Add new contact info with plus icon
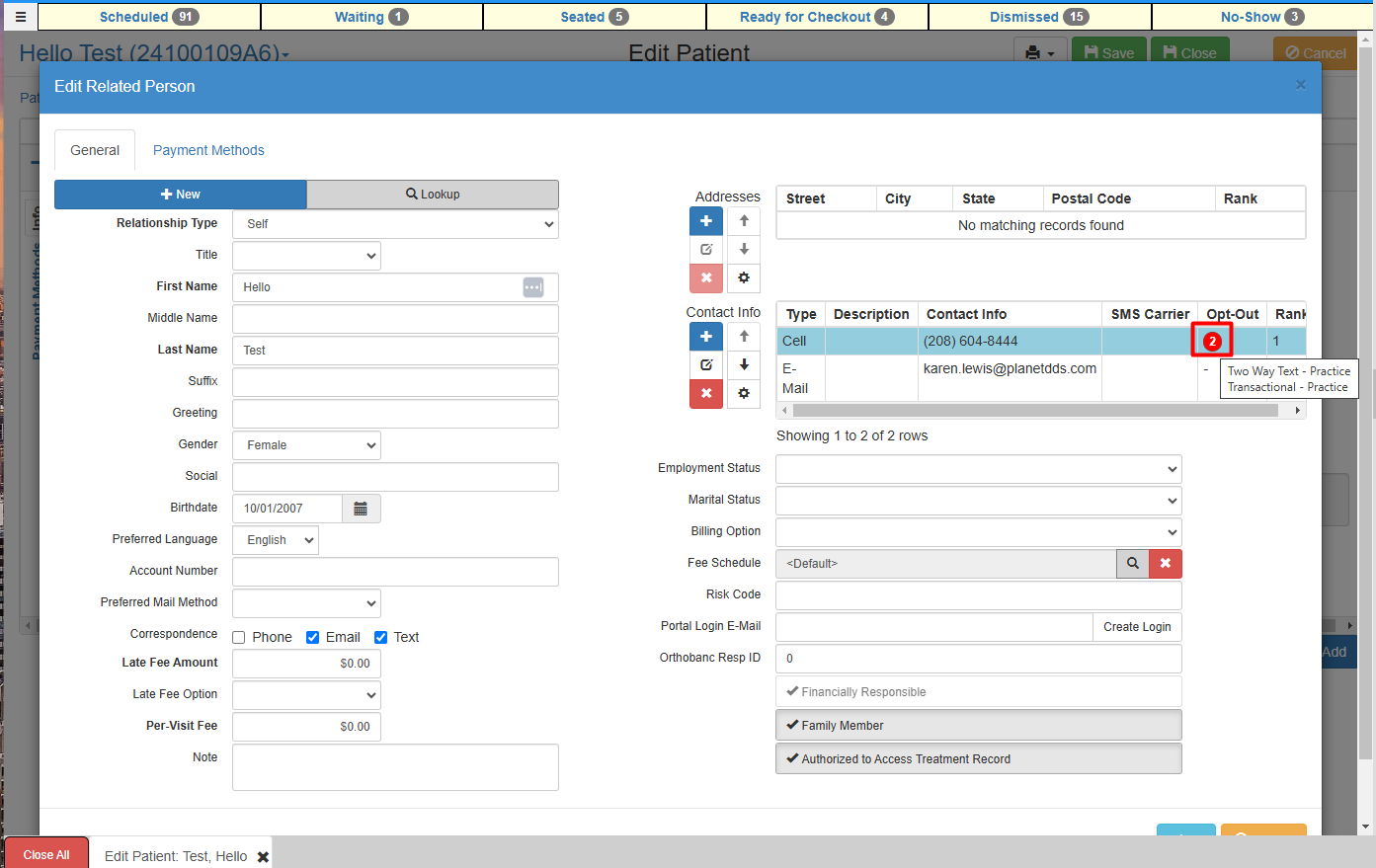Screen dimensions: 1376x868 tap(706, 337)
